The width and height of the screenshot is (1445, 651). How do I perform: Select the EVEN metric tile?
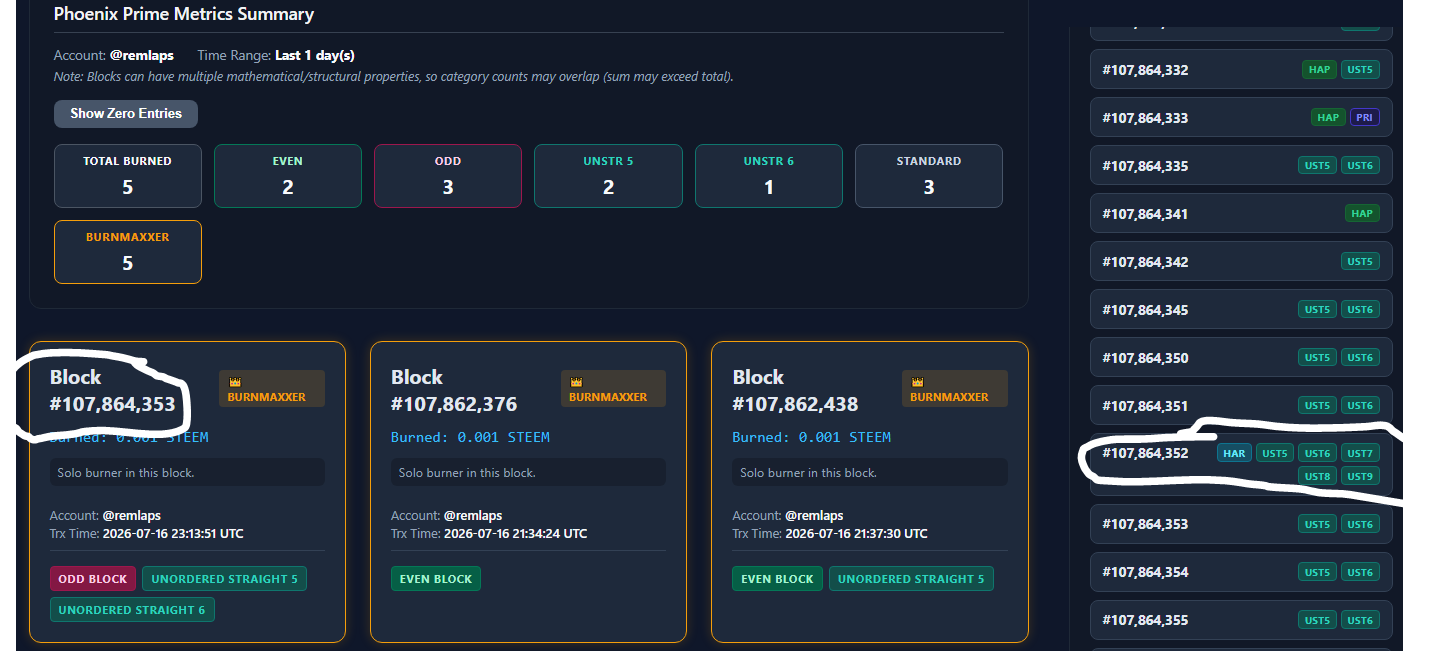tap(288, 176)
